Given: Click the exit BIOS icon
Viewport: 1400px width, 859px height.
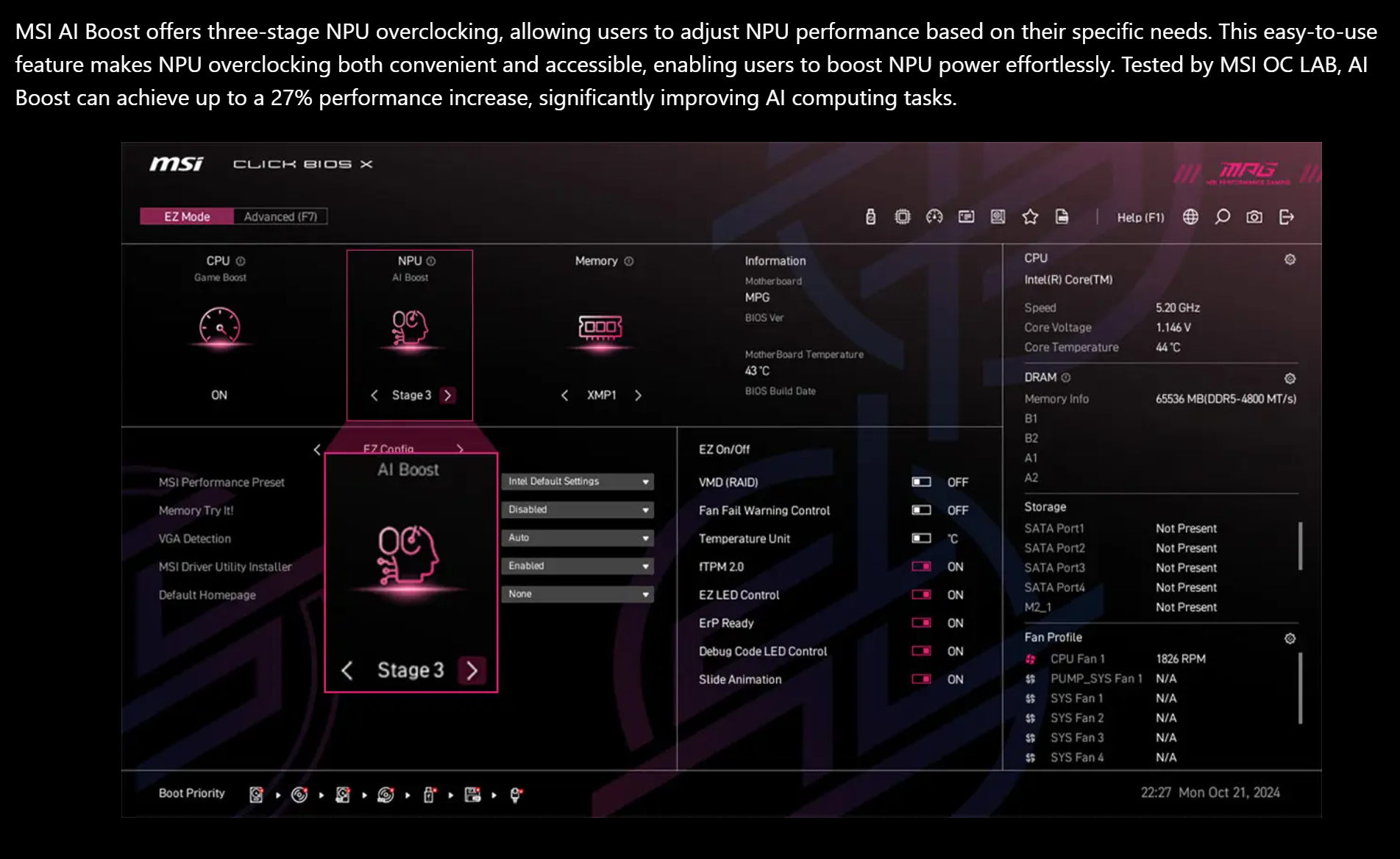Looking at the screenshot, I should click(x=1287, y=217).
